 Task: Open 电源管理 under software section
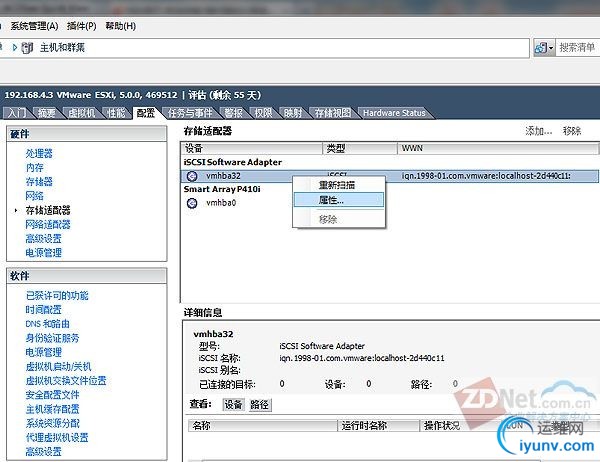43,352
